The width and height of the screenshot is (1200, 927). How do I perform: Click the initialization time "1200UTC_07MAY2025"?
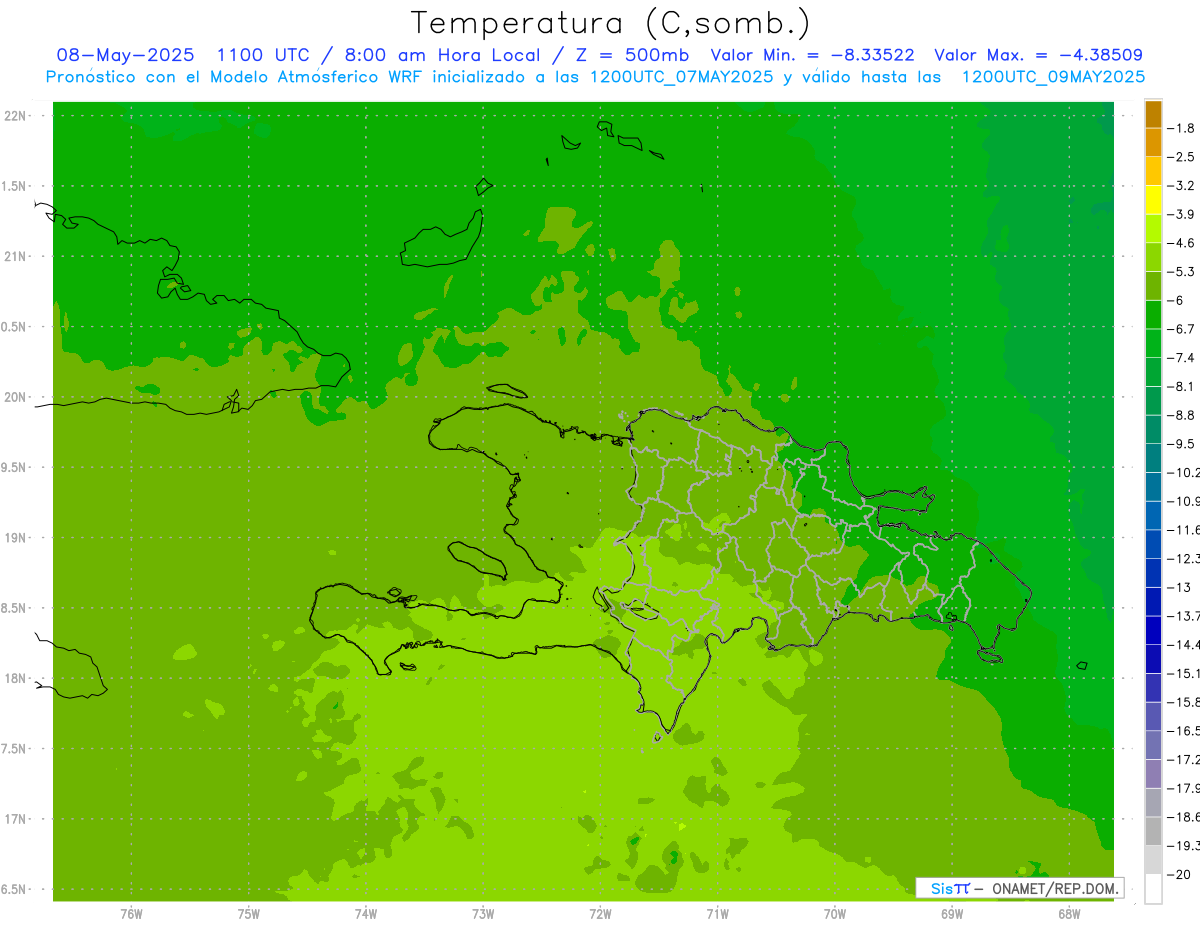[x=682, y=77]
